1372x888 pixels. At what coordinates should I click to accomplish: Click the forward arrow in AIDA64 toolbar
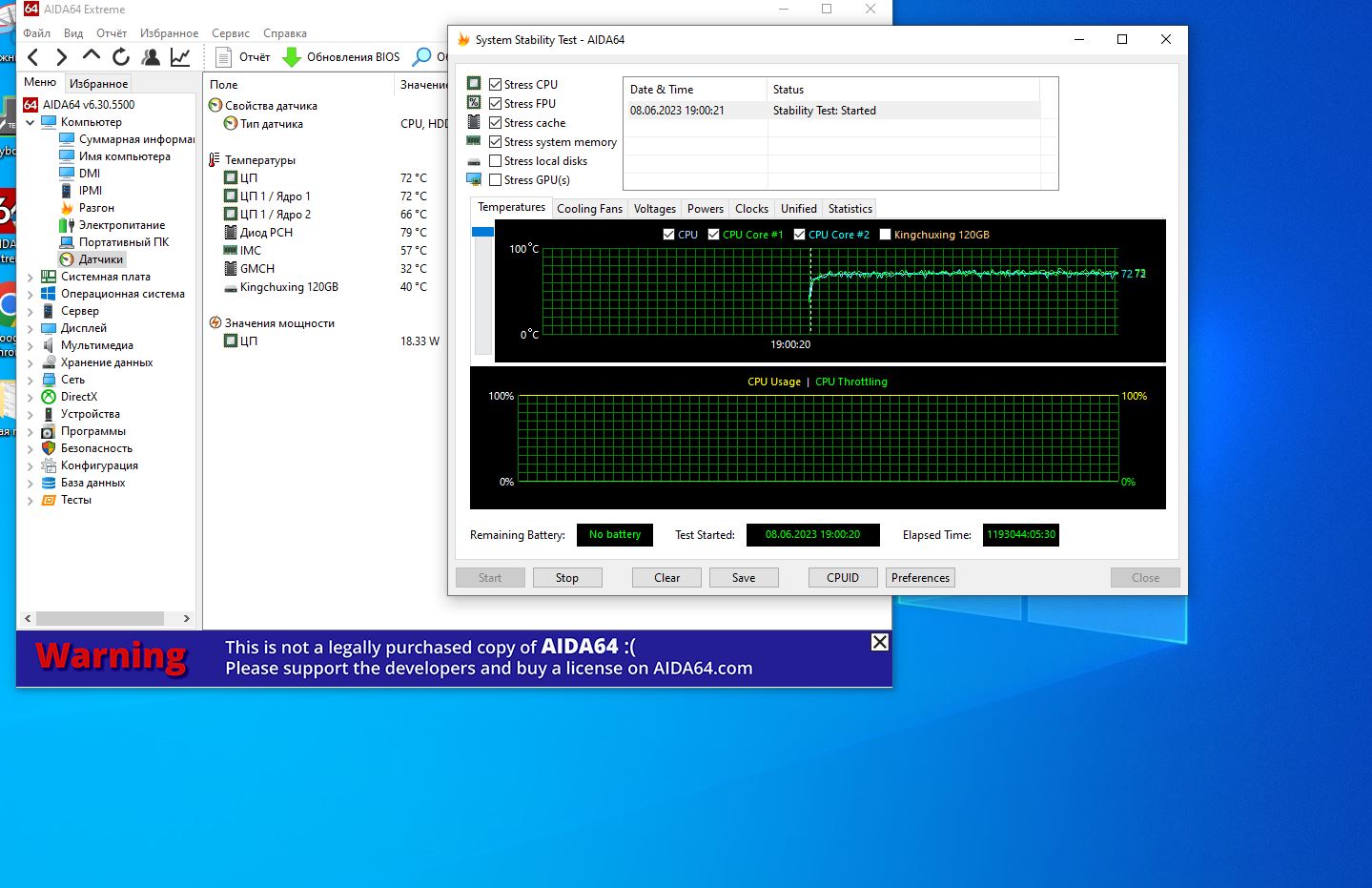coord(62,57)
